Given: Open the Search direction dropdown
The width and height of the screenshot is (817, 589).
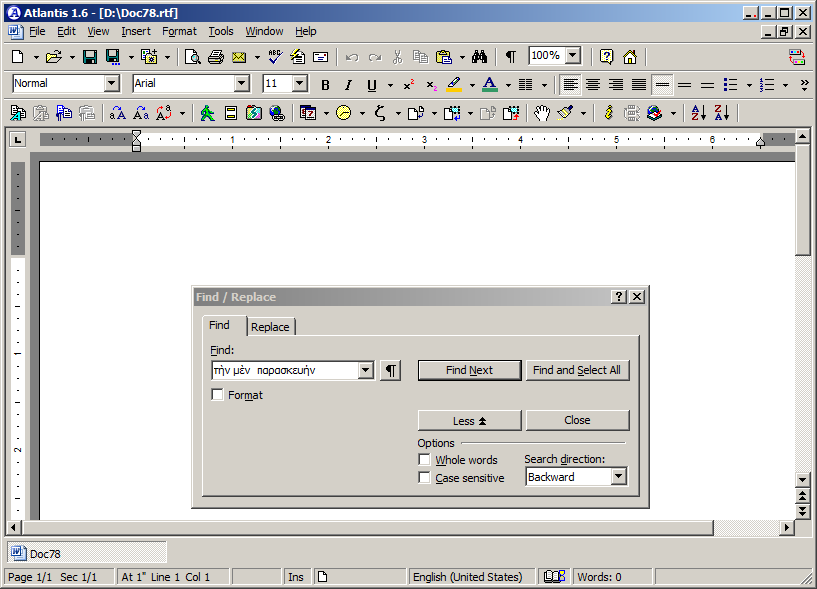Looking at the screenshot, I should [x=618, y=477].
